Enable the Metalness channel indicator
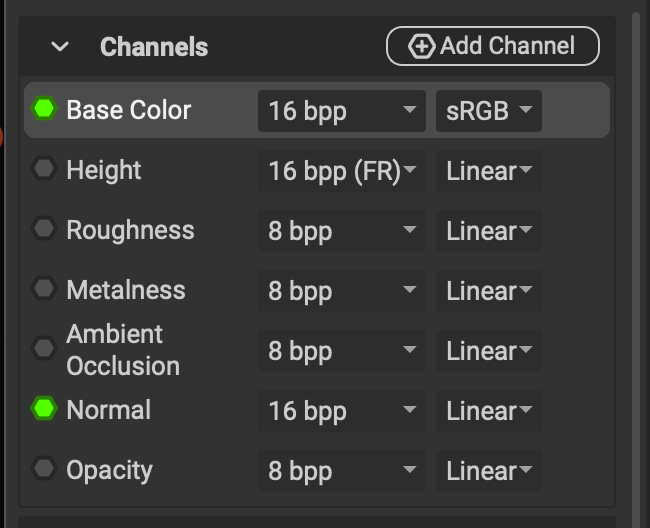Image resolution: width=650 pixels, height=528 pixels. click(44, 290)
